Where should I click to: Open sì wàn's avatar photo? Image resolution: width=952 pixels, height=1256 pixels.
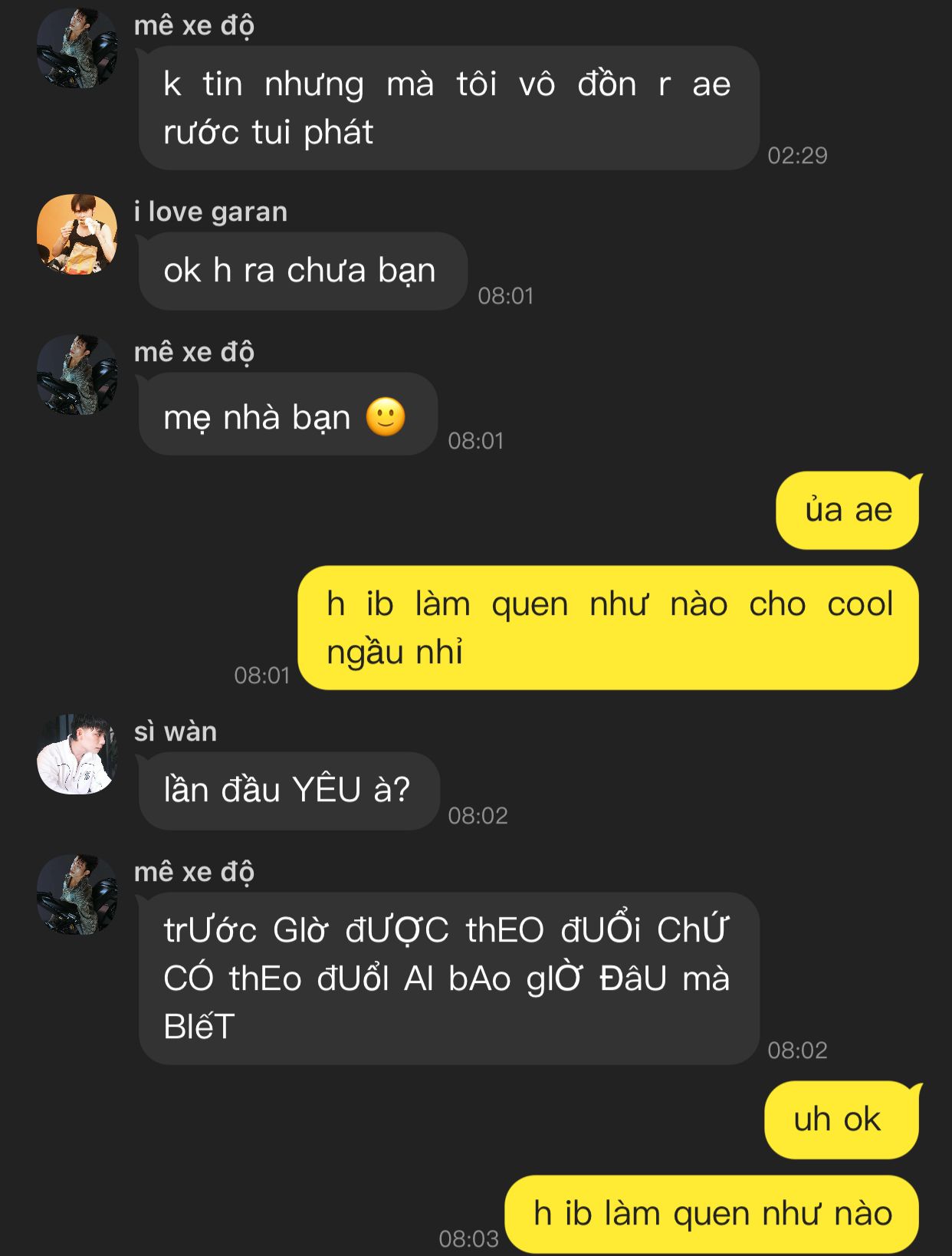pos(77,754)
